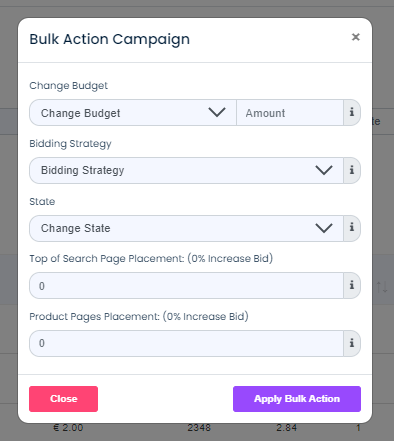Expand the Bidding Strategy dropdown
The image size is (394, 441).
[186, 170]
